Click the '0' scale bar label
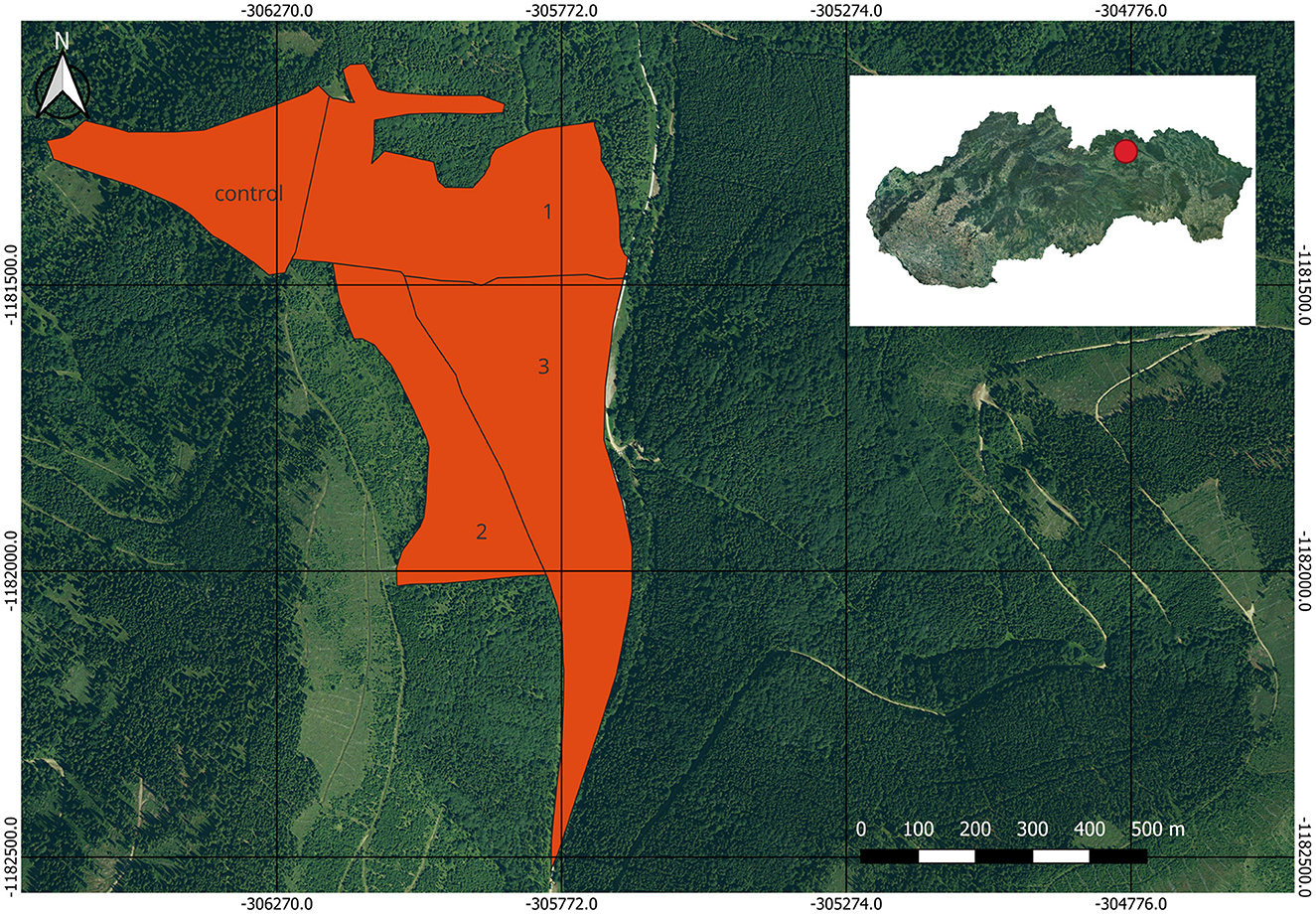1316x914 pixels. point(861,829)
